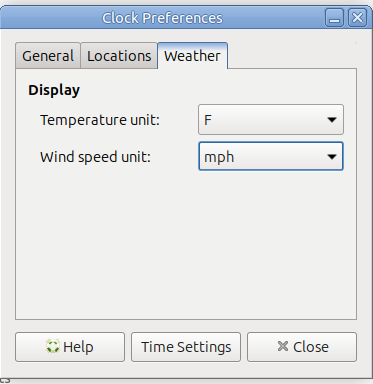Image resolution: width=373 pixels, height=384 pixels.
Task: Switch to the General tab
Action: click(48, 56)
